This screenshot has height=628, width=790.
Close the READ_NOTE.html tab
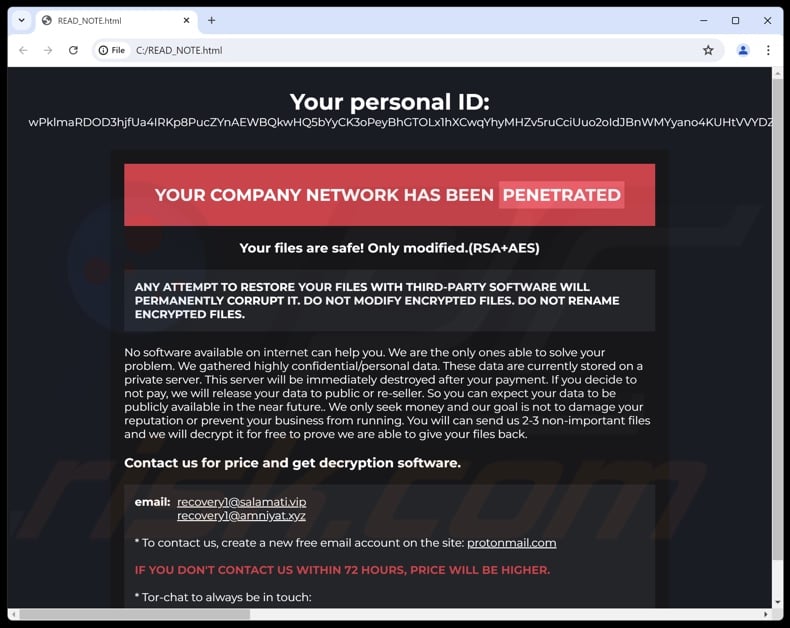[186, 20]
